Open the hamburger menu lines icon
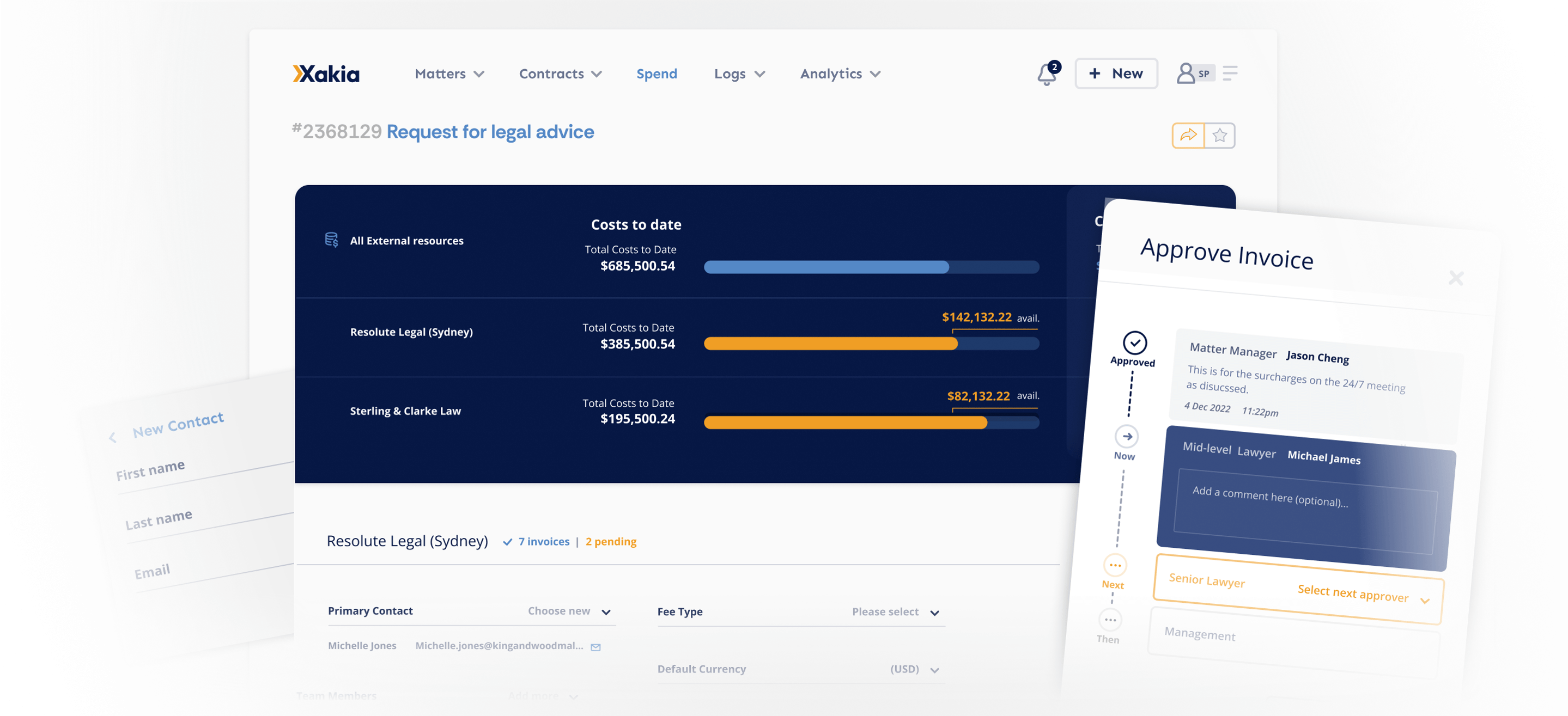 (1230, 74)
